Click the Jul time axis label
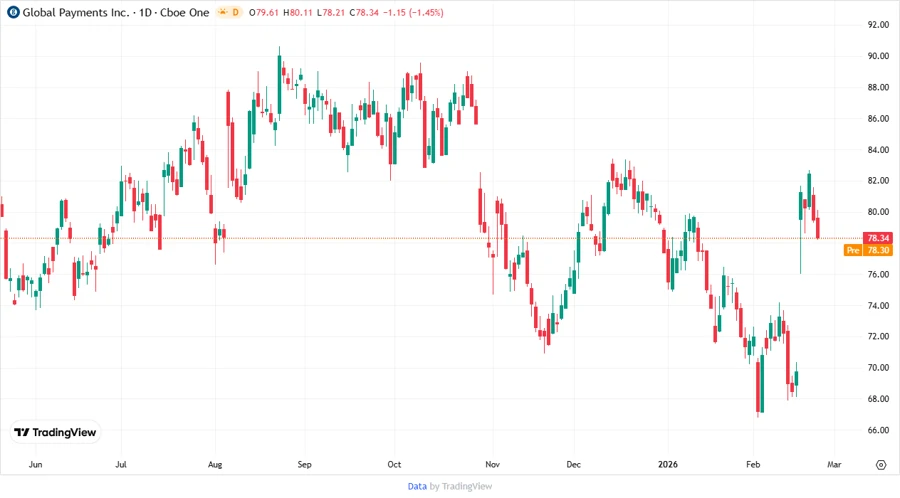 tap(121, 464)
